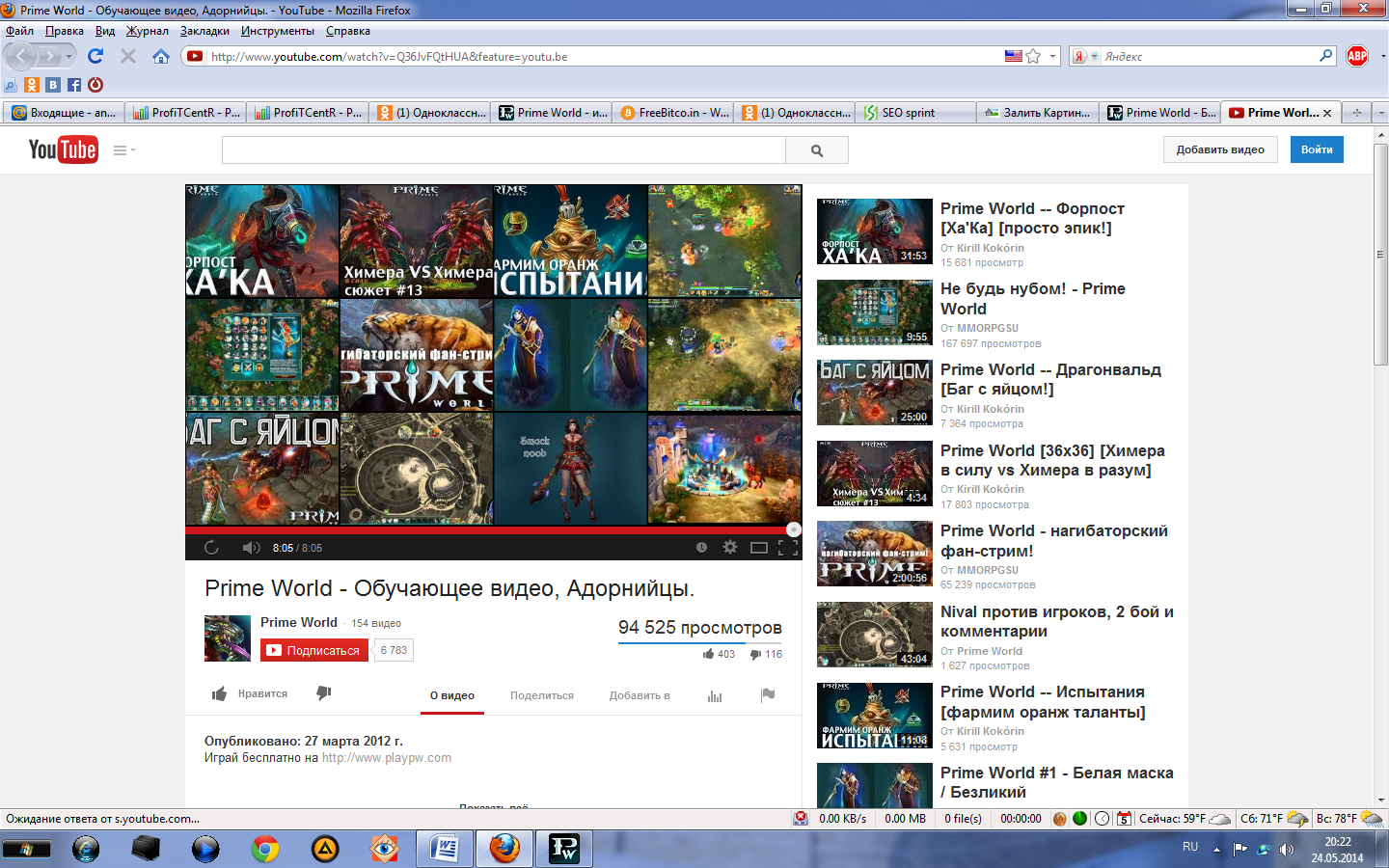Viewport: 1389px width, 868px height.
Task: Click the YouTube search input field
Action: click(504, 150)
